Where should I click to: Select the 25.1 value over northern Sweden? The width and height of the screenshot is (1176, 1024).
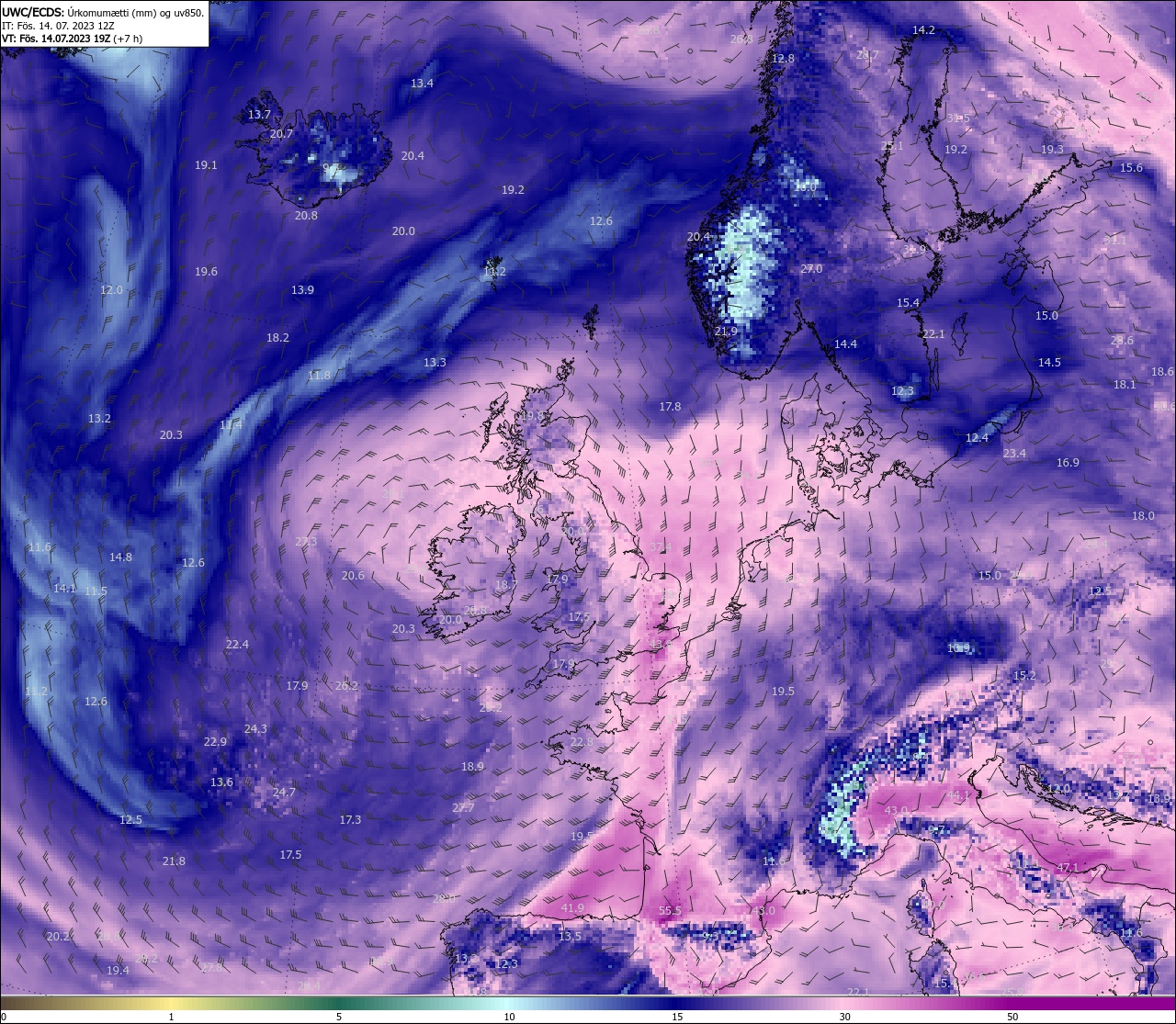[x=892, y=146]
